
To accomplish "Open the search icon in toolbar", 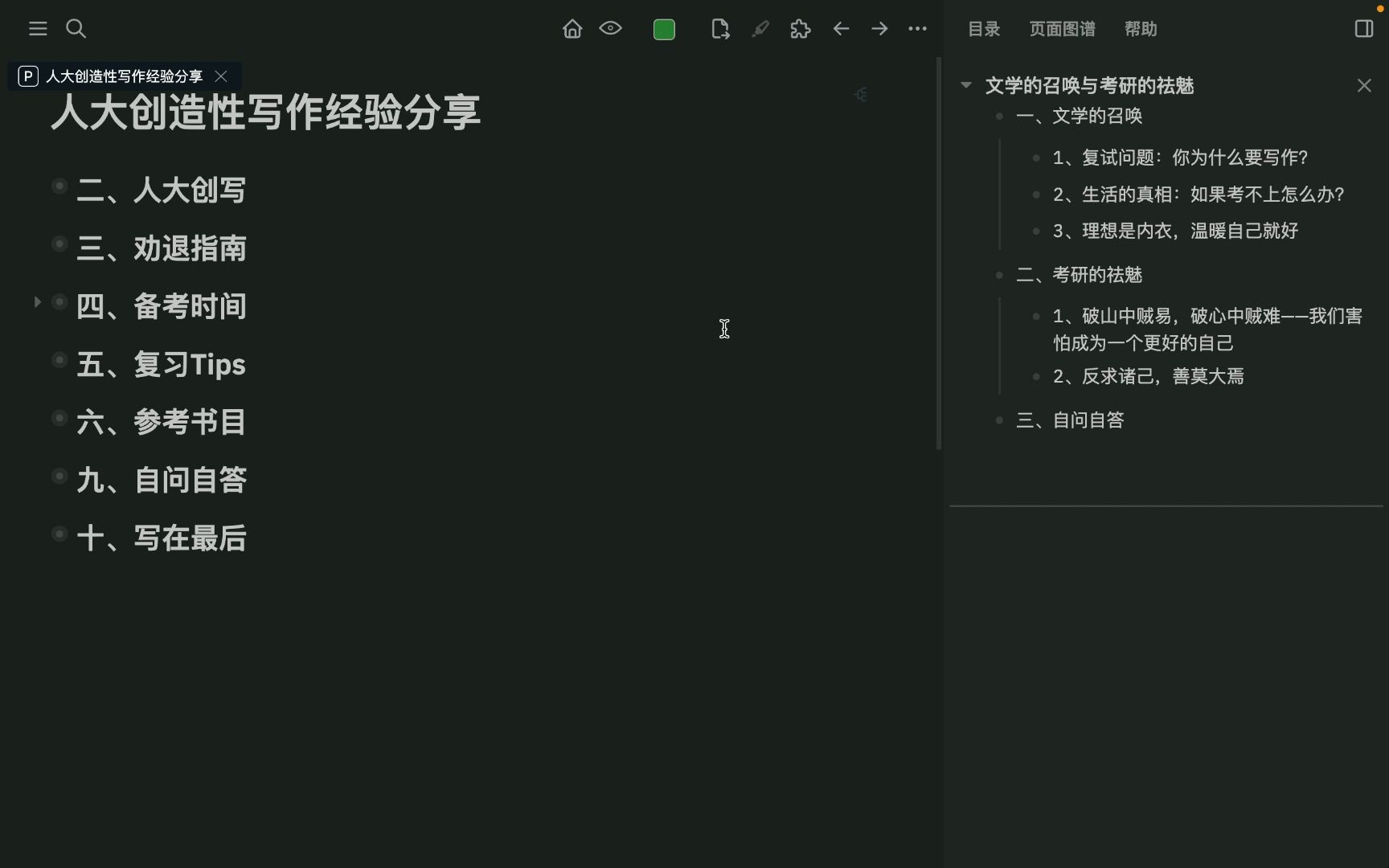I will pos(76,29).
